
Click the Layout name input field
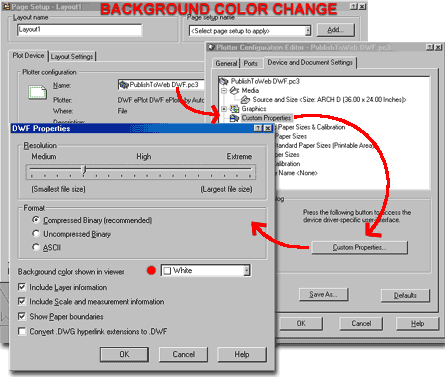(x=80, y=30)
